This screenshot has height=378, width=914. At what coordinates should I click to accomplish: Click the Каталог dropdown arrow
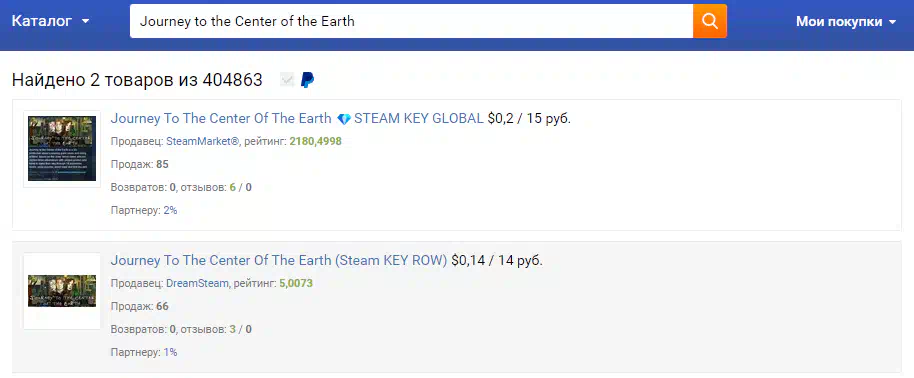coord(86,22)
